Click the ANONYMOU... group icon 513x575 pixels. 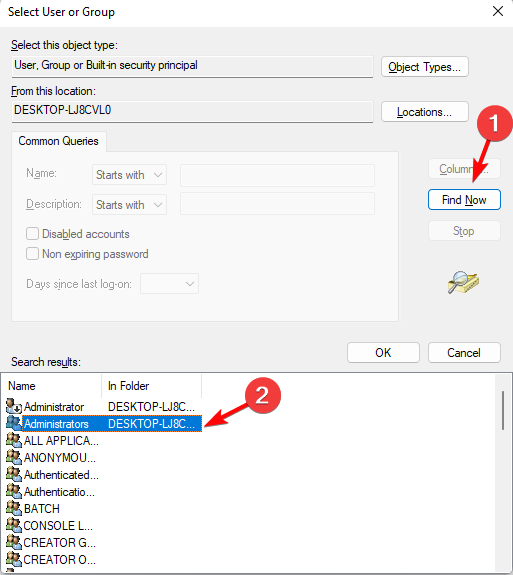click(14, 457)
